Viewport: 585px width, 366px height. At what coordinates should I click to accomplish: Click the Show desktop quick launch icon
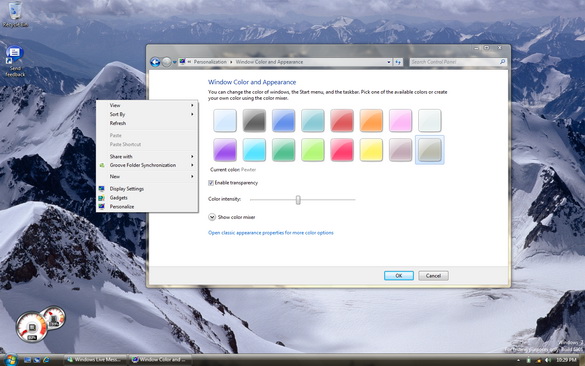coord(27,360)
